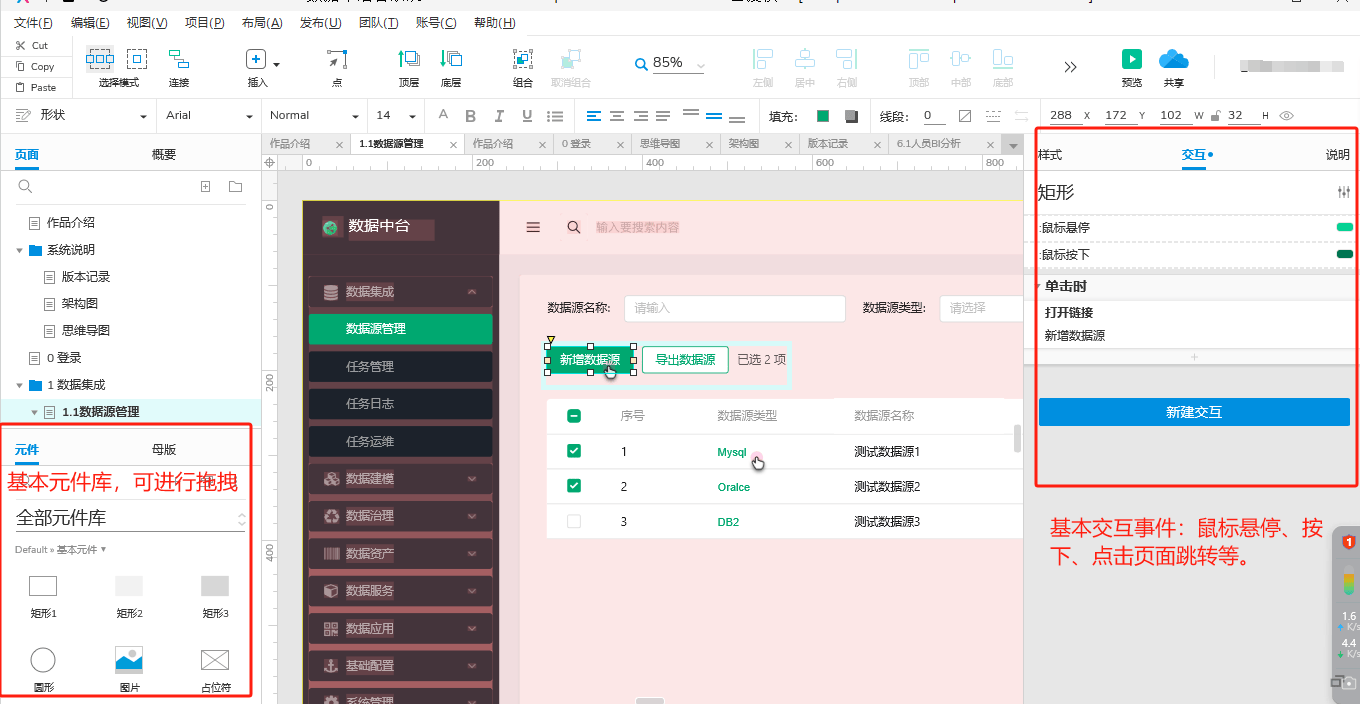The image size is (1360, 704).
Task: Click the green fill color swatch
Action: [823, 116]
